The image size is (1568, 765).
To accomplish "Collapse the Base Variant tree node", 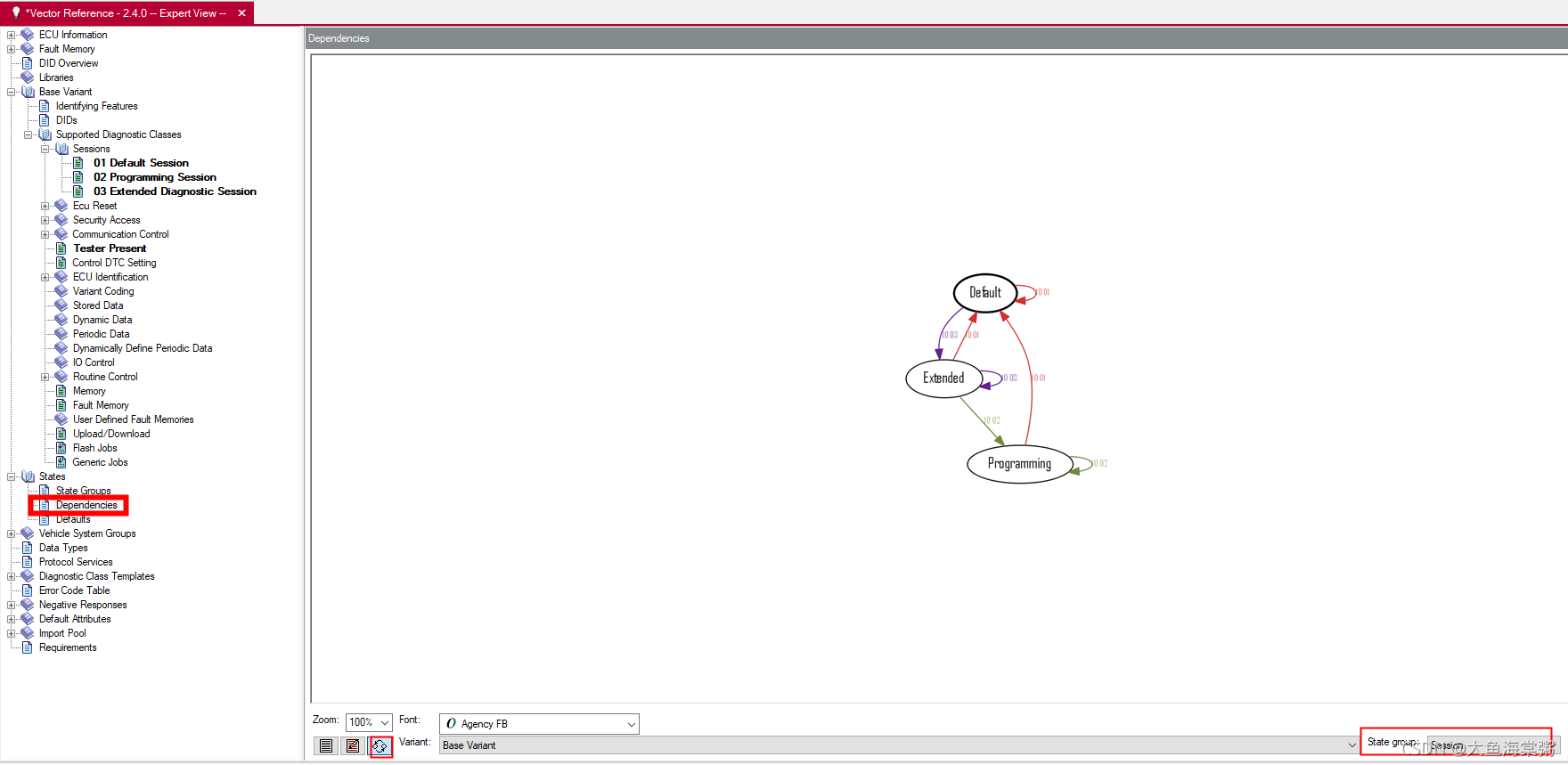I will click(x=12, y=92).
